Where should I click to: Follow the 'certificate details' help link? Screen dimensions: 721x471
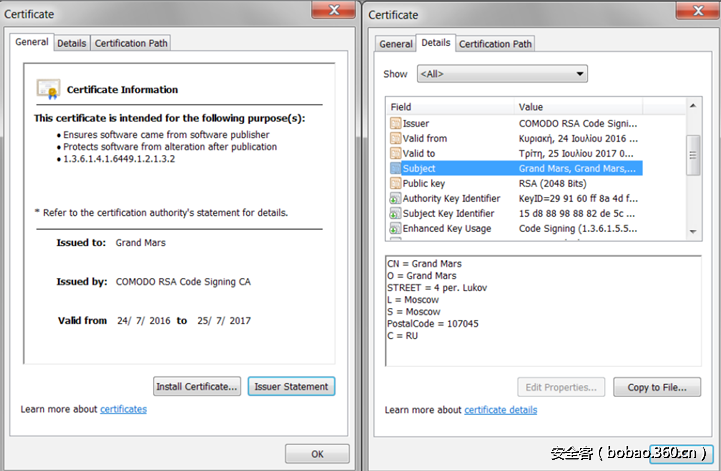pyautogui.click(x=500, y=410)
